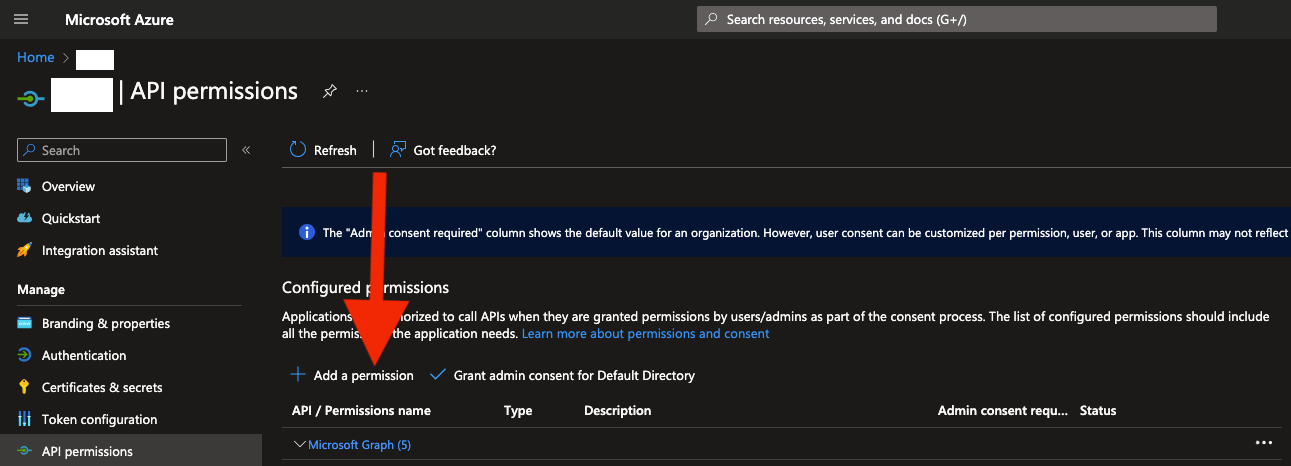Viewport: 1291px width, 466px height.
Task: Click the Branding & properties icon
Action: [24, 323]
